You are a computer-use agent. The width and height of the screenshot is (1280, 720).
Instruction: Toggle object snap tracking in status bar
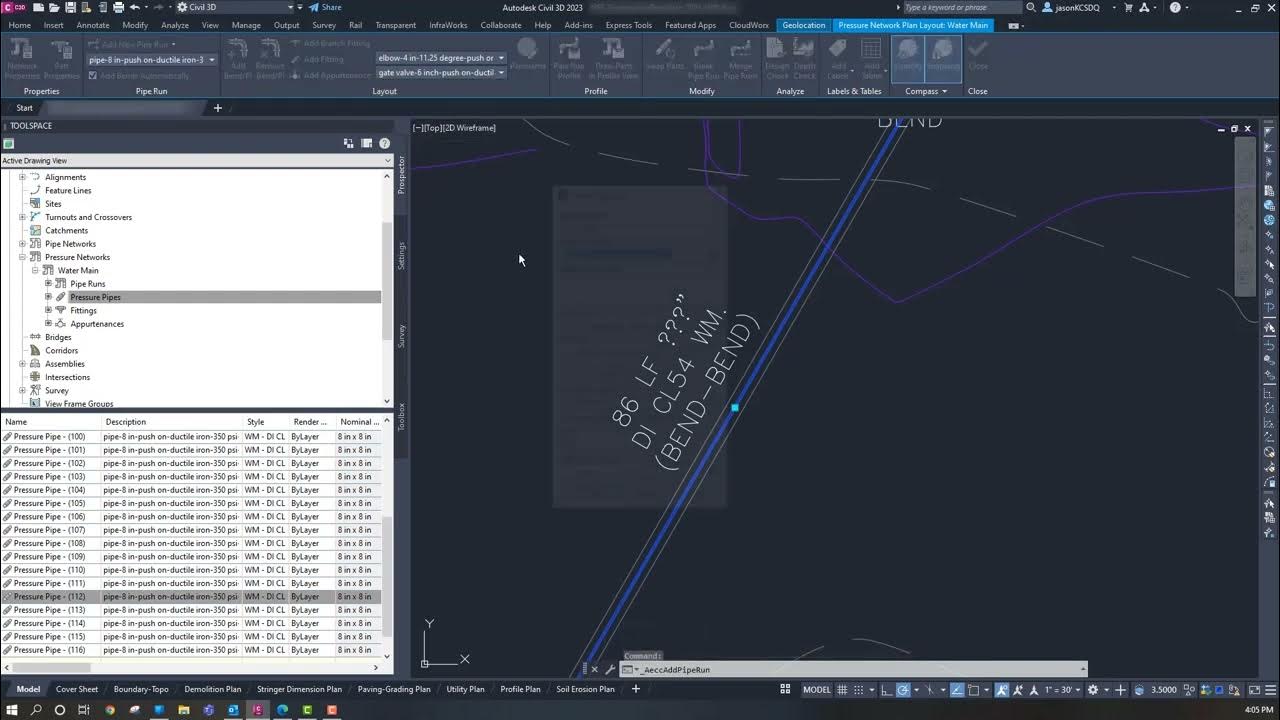[x=957, y=690]
